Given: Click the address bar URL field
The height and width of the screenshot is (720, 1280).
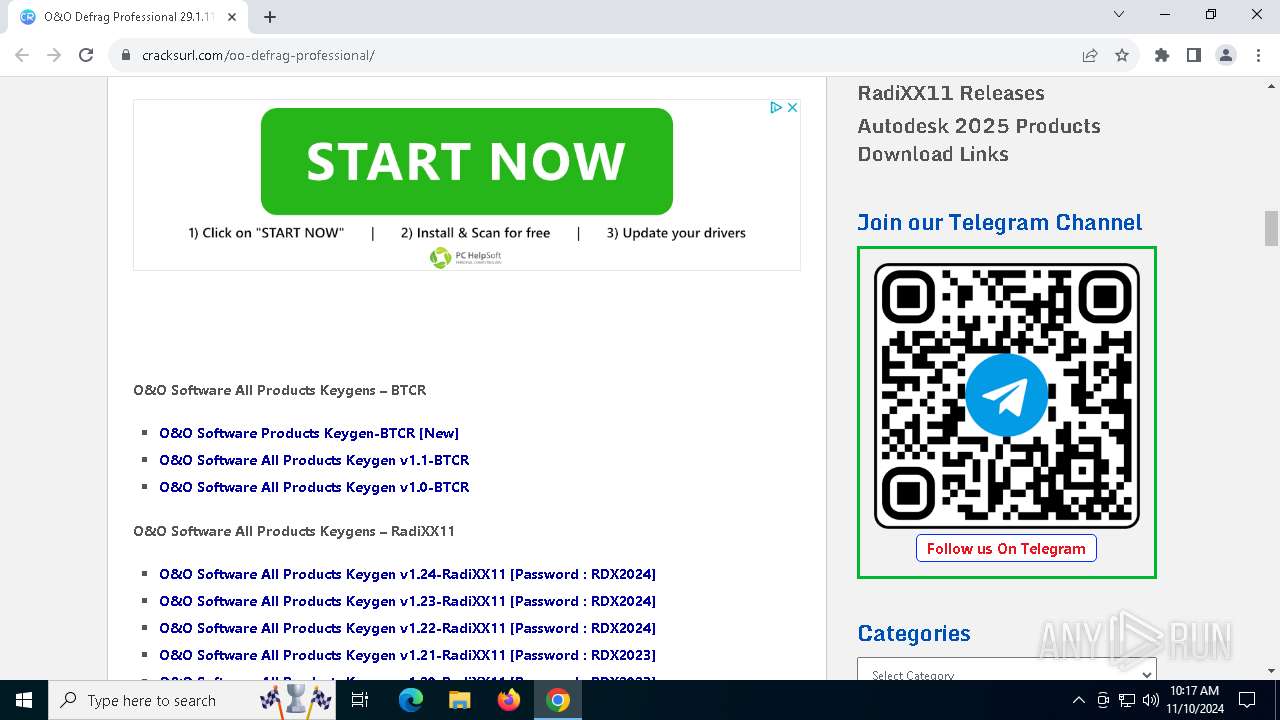Looking at the screenshot, I should tap(600, 55).
